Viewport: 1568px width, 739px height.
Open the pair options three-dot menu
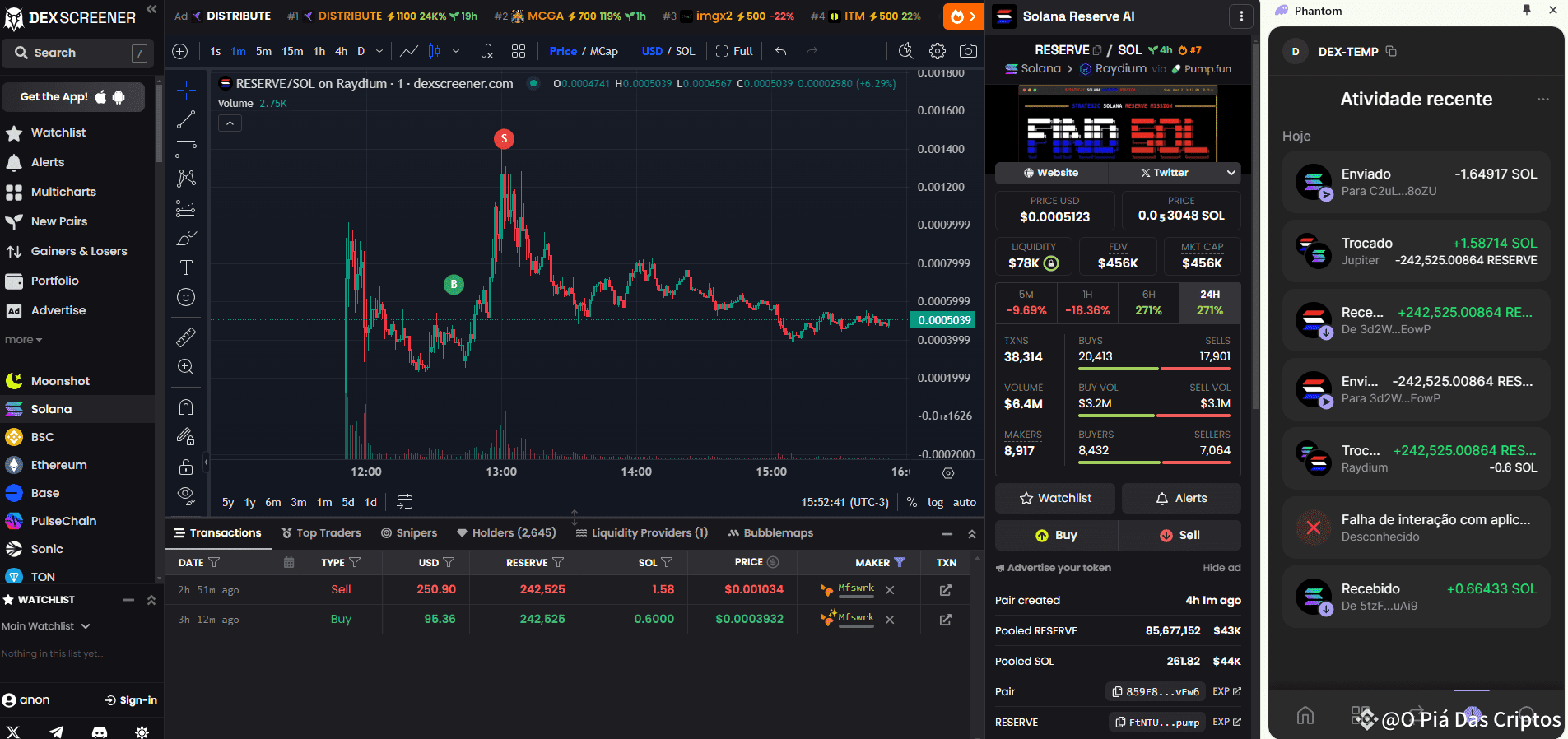(x=1241, y=16)
